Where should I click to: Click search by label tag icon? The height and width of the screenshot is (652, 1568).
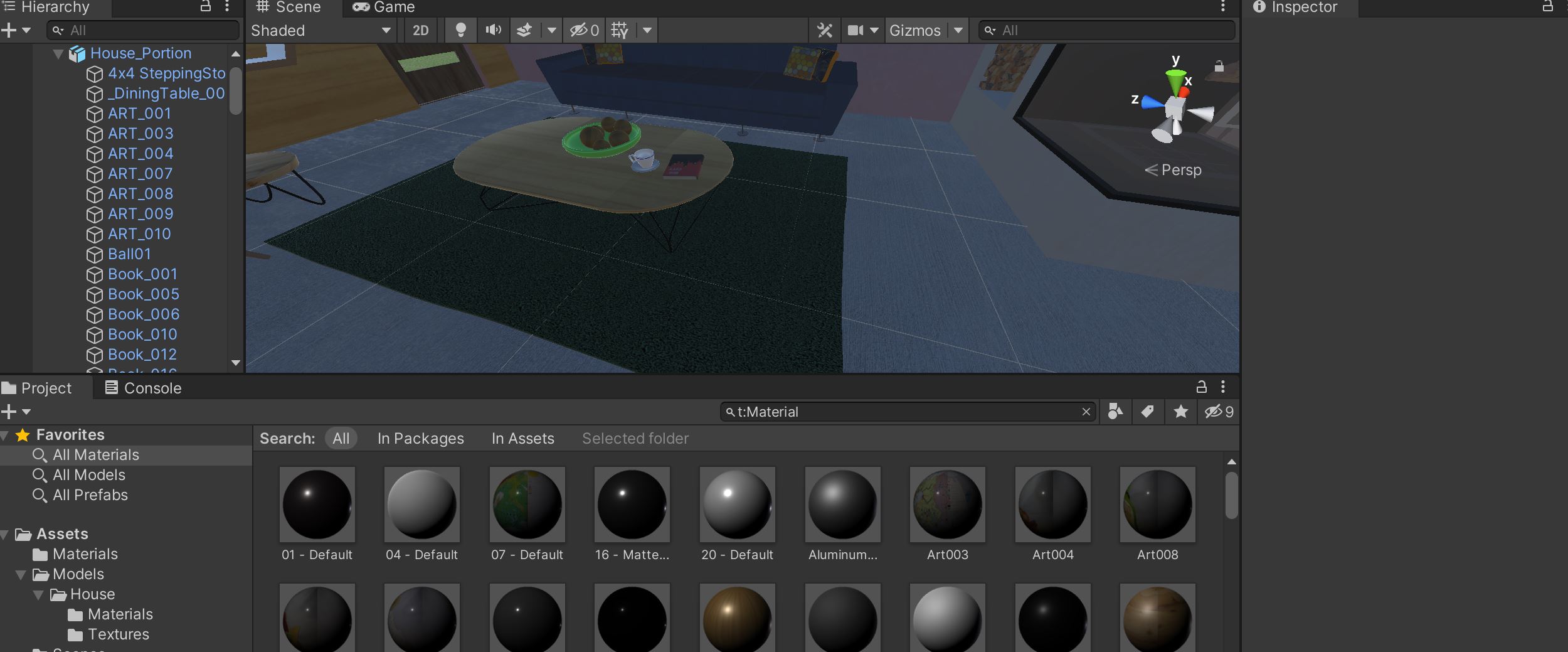(1147, 412)
